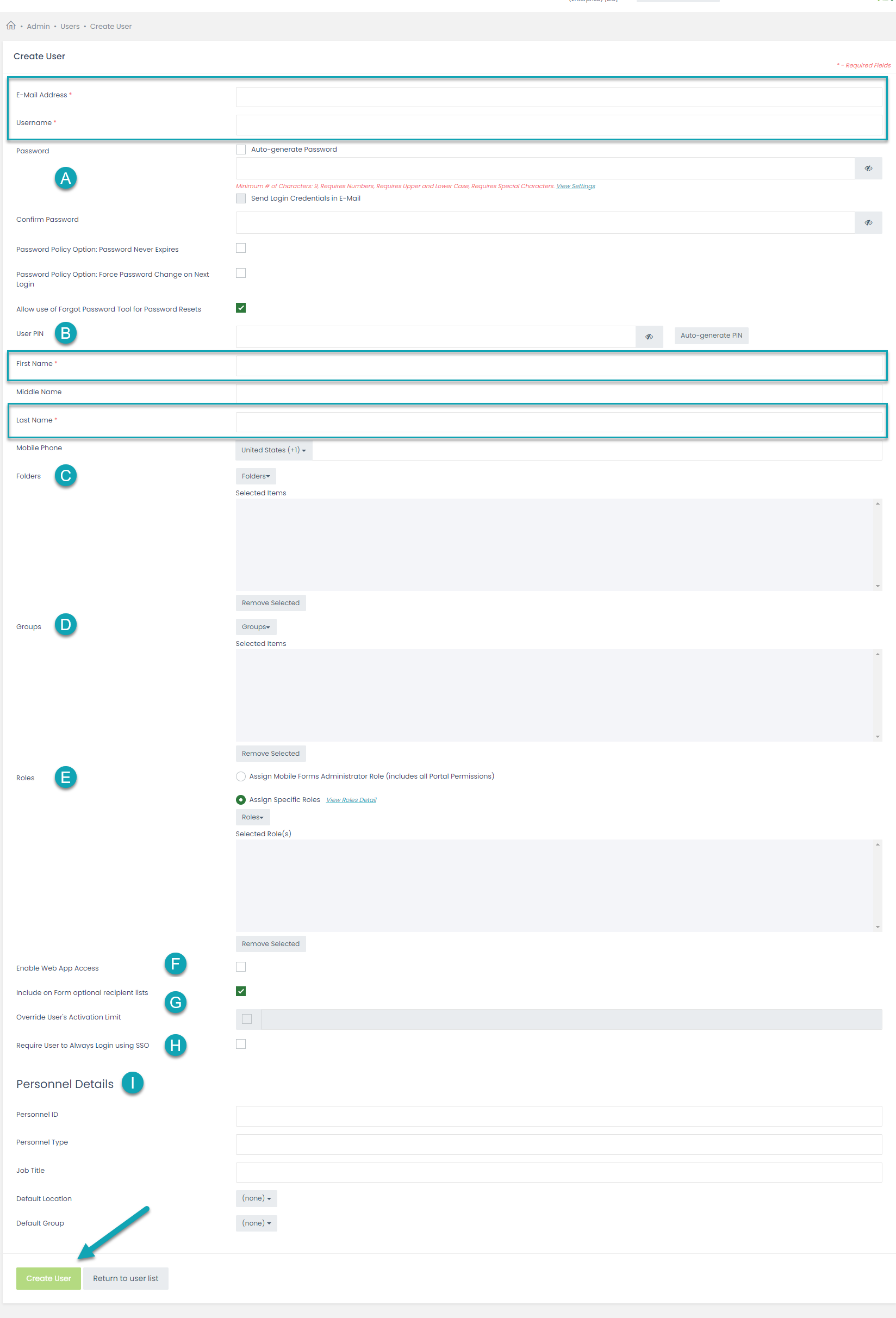
Task: Click the home icon in breadcrumb
Action: (x=11, y=26)
